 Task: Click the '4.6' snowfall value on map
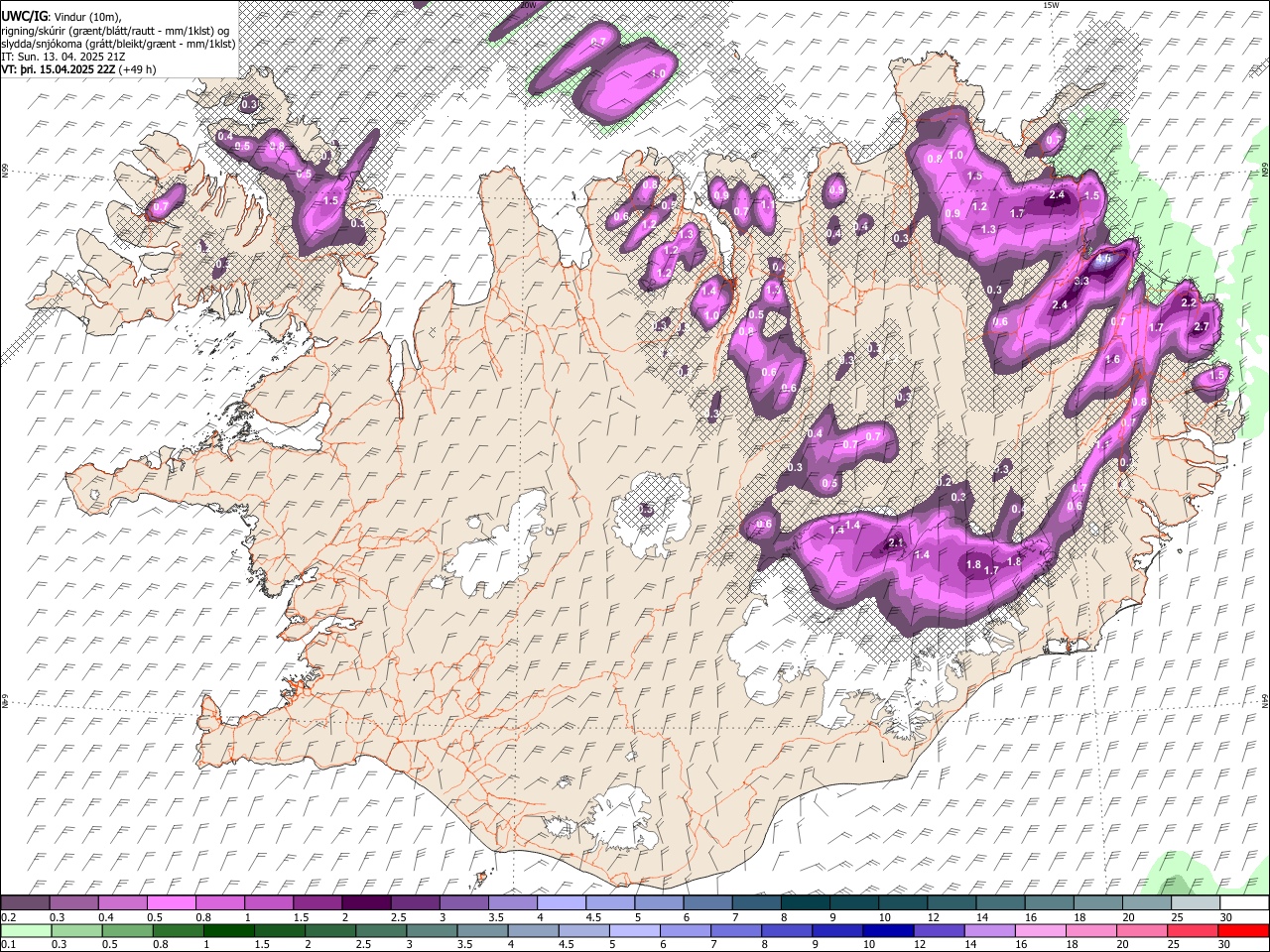[1104, 259]
